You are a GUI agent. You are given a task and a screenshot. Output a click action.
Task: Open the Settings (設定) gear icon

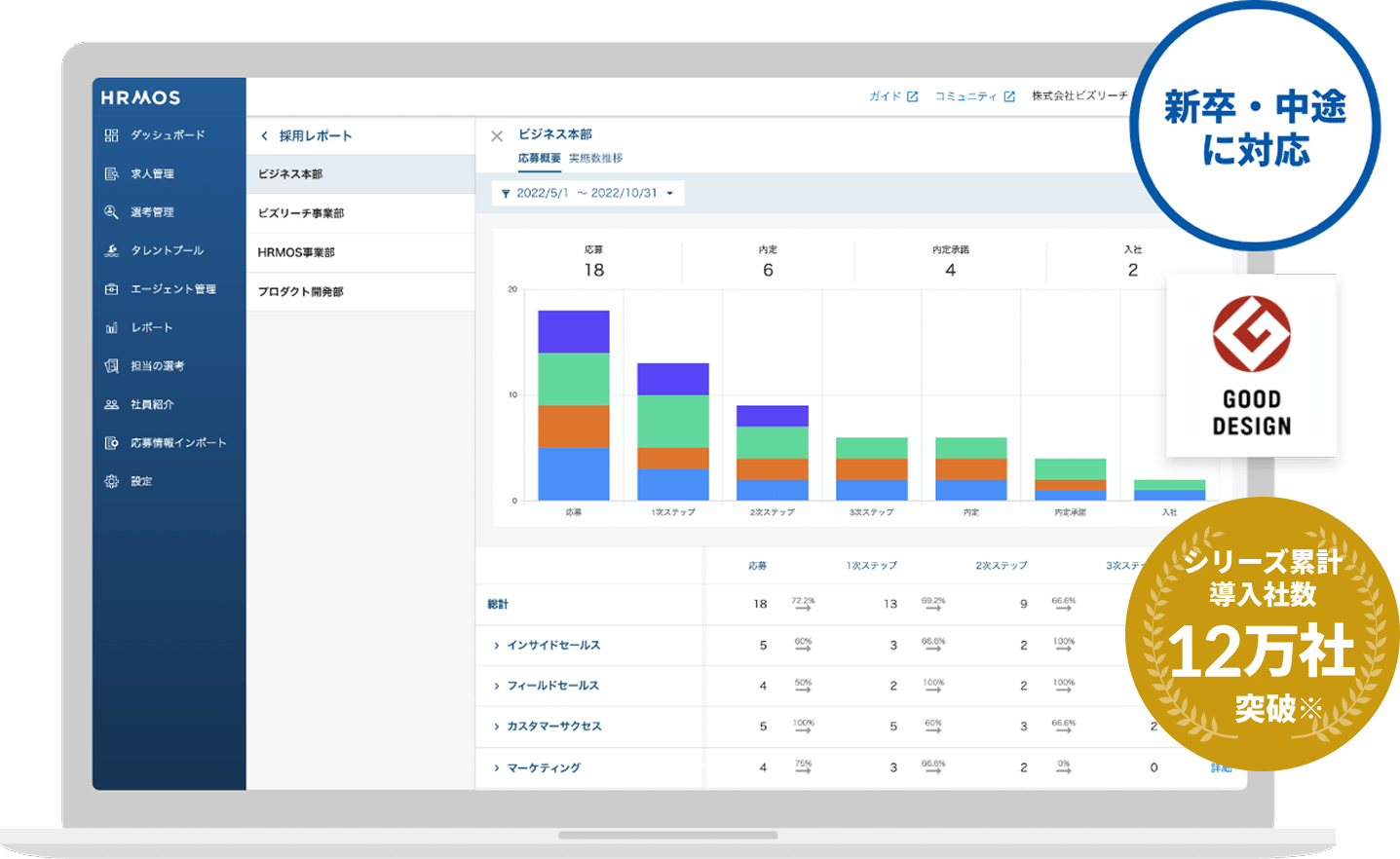click(111, 481)
